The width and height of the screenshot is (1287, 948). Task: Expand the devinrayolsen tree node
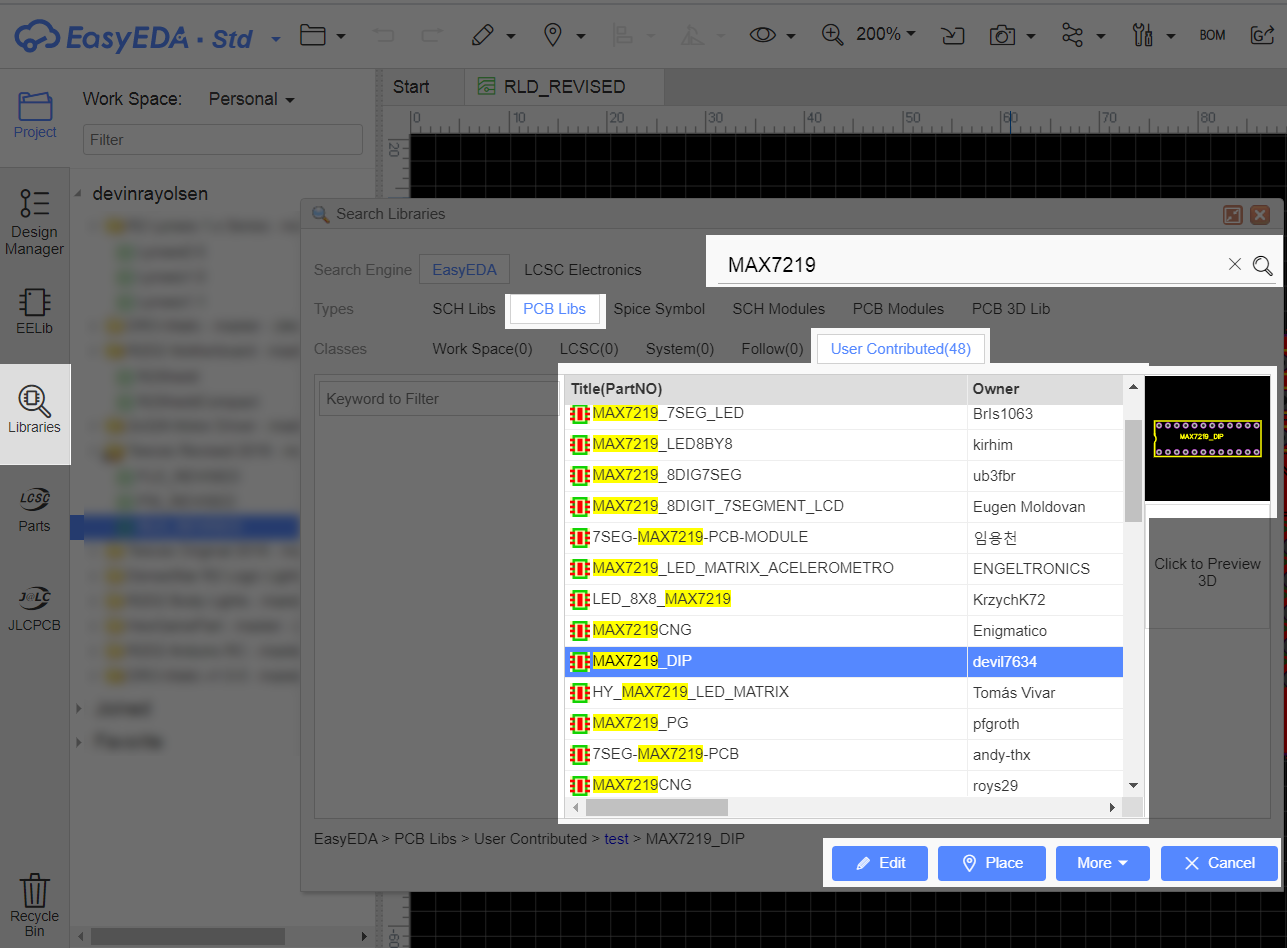click(79, 194)
